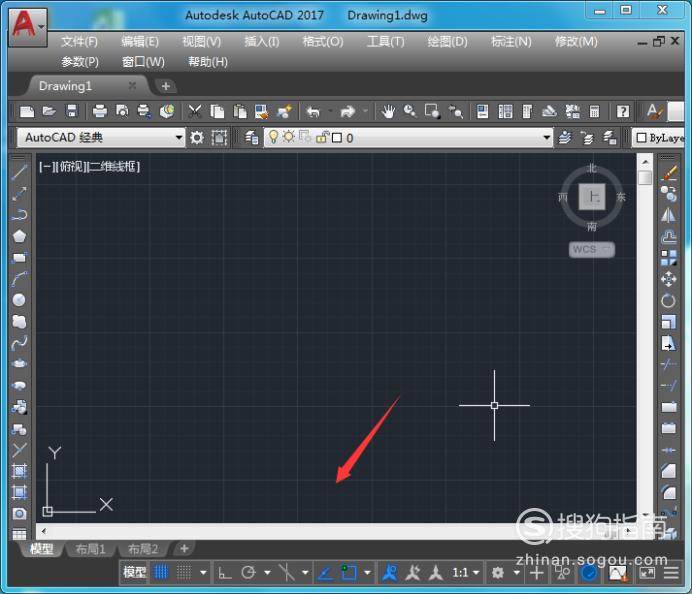Use Match Properties brush icon
The width and height of the screenshot is (692, 594).
(285, 112)
